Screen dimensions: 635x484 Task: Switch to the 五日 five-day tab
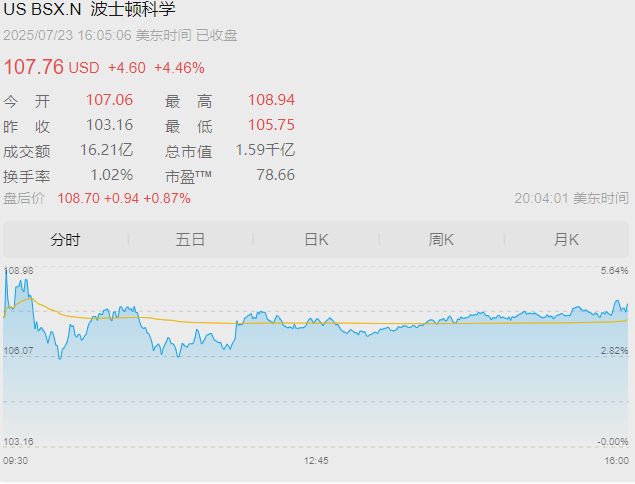coord(190,240)
